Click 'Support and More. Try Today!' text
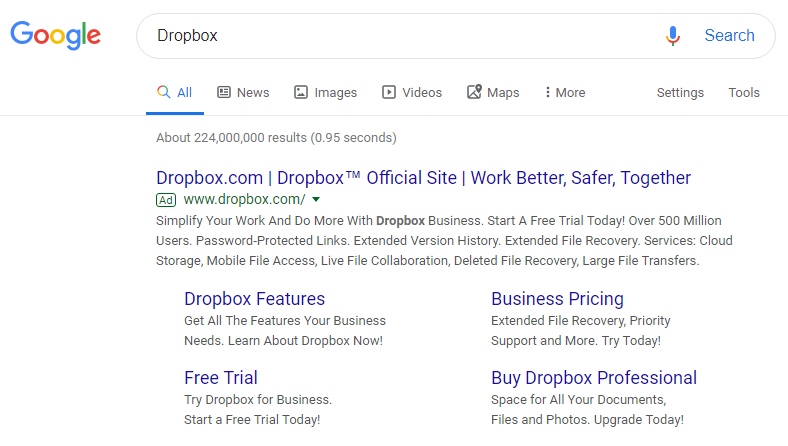Image resolution: width=788 pixels, height=446 pixels. pos(576,341)
